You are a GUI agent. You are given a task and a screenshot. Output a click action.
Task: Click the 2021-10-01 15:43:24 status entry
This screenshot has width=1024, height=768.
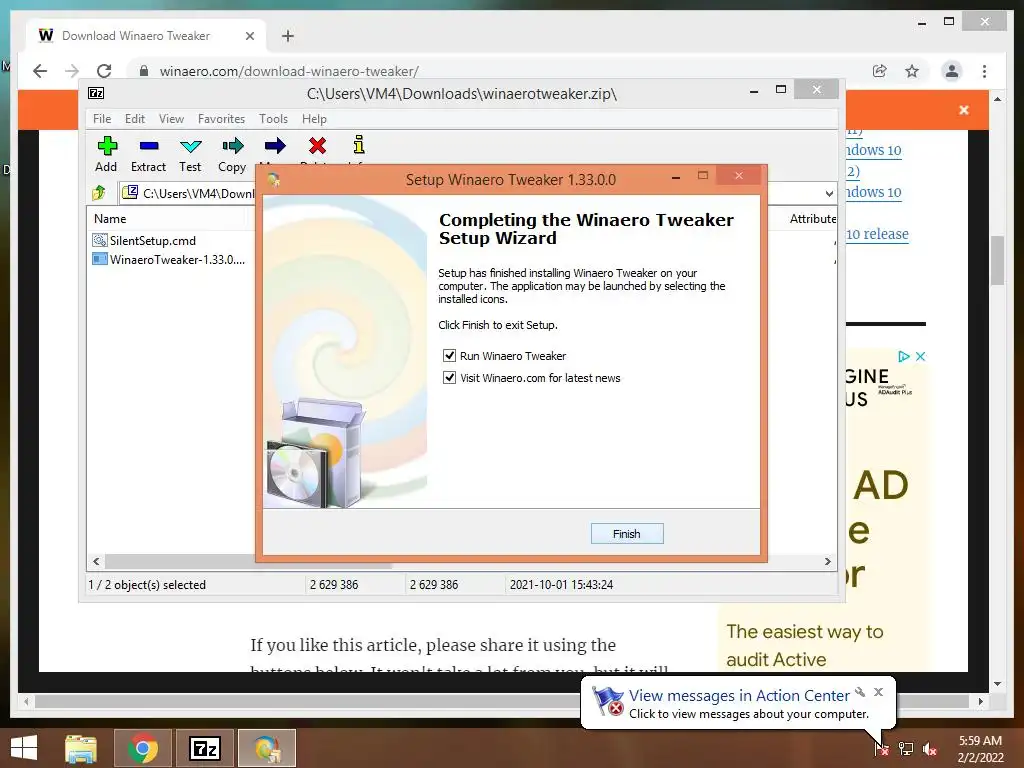pyautogui.click(x=562, y=584)
